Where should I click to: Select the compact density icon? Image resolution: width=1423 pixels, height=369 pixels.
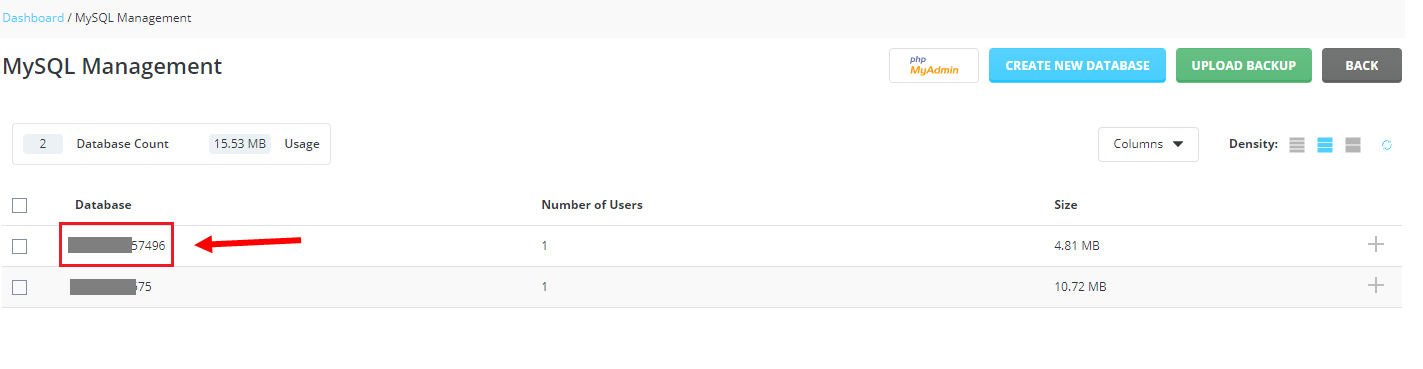coord(1297,145)
